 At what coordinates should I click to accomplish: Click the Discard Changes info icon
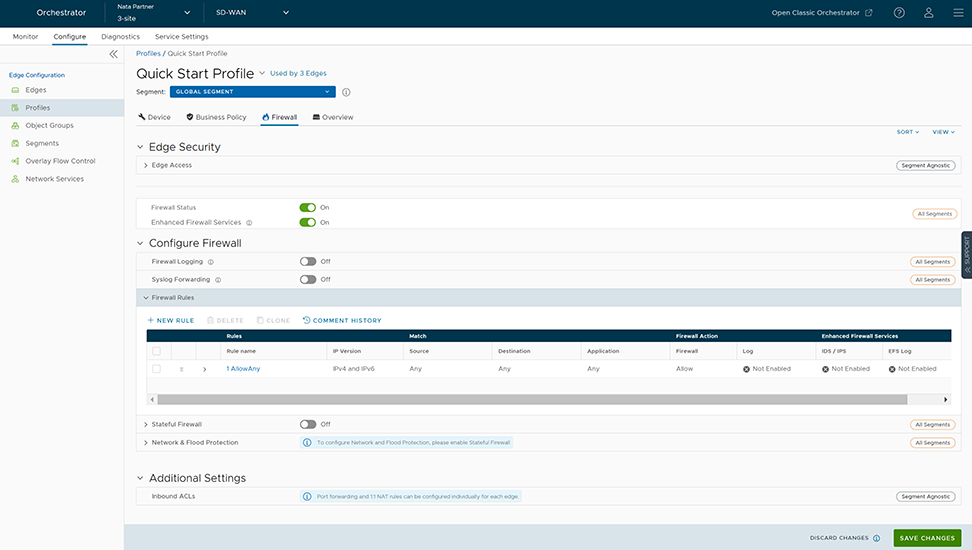click(877, 538)
